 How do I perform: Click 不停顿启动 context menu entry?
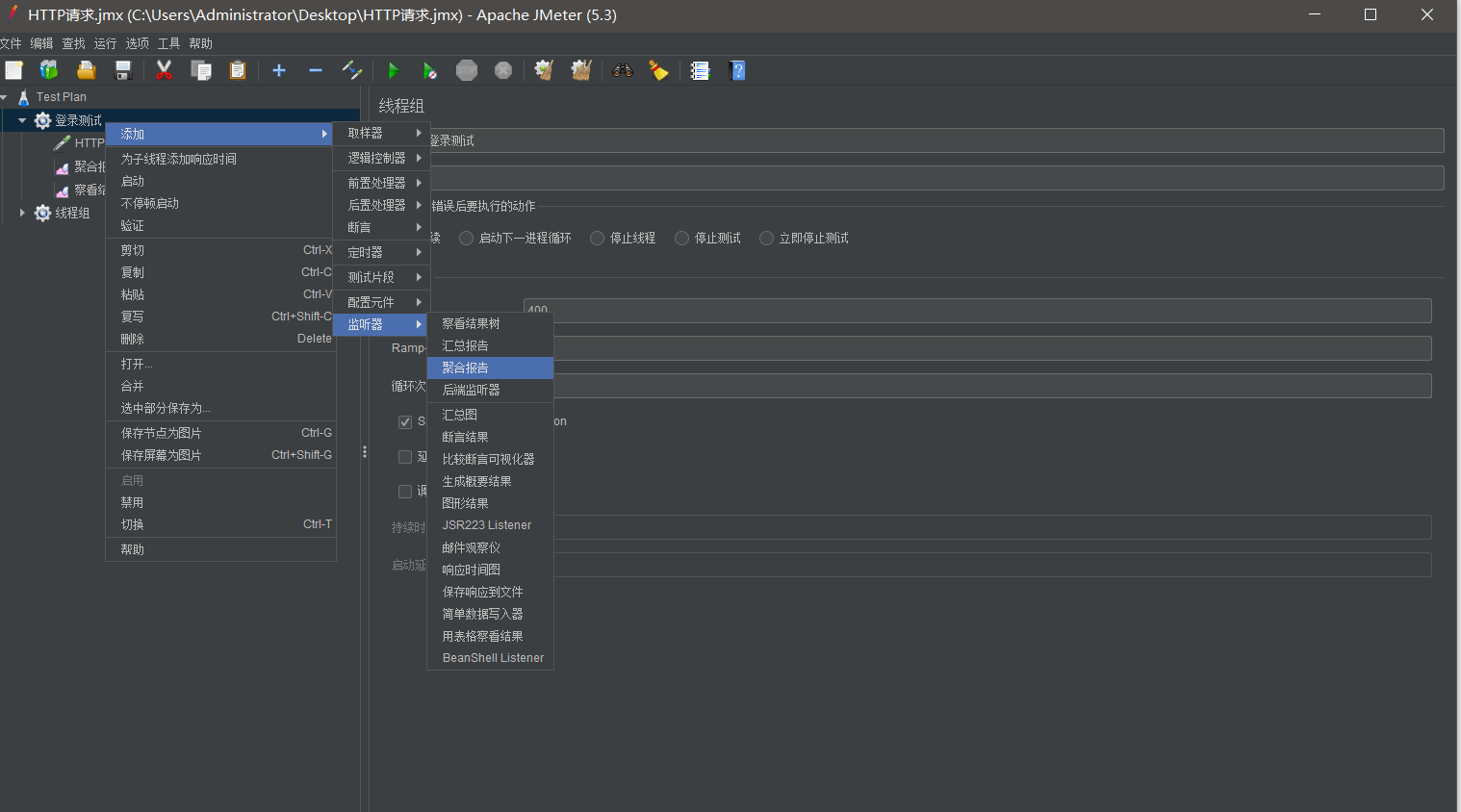[220, 203]
